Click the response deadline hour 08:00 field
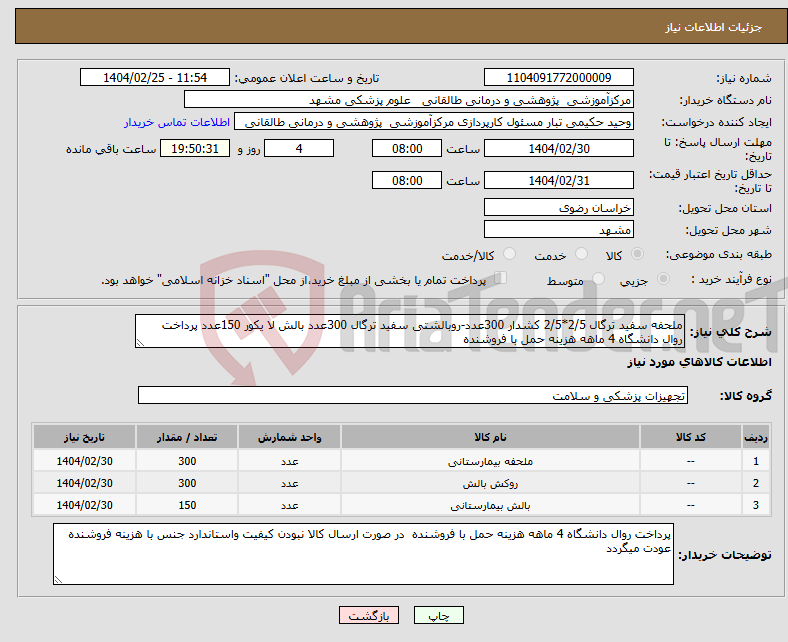This screenshot has width=788, height=642. [x=407, y=148]
